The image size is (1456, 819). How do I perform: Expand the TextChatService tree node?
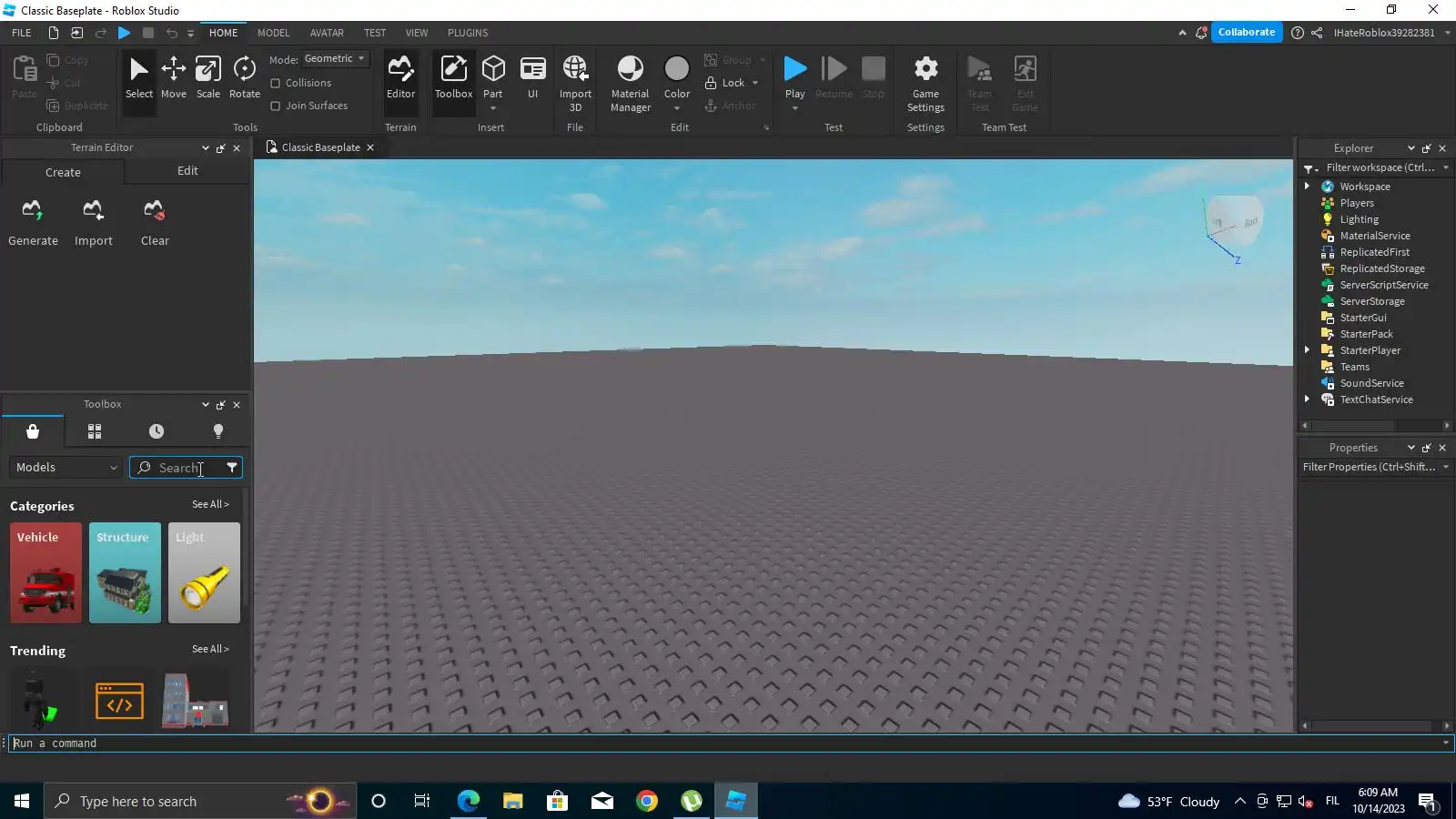pos(1308,399)
